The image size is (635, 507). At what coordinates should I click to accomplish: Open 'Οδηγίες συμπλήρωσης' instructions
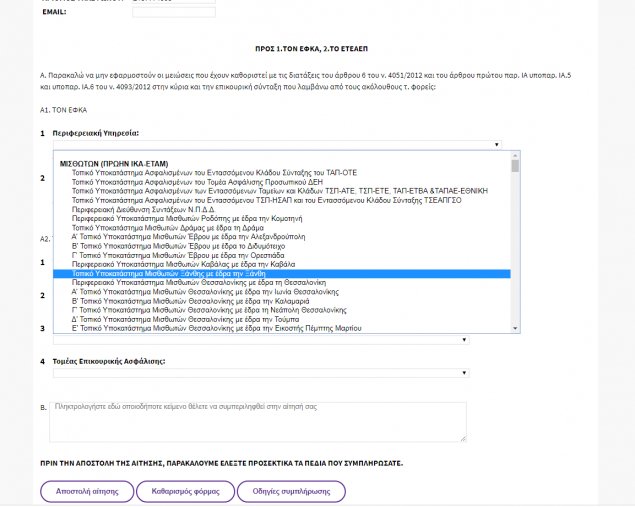point(291,492)
